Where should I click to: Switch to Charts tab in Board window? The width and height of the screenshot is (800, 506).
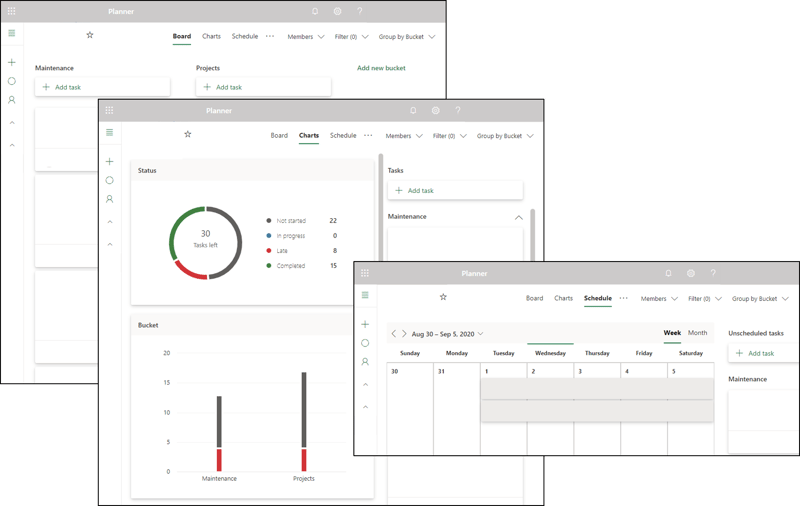[x=211, y=36]
